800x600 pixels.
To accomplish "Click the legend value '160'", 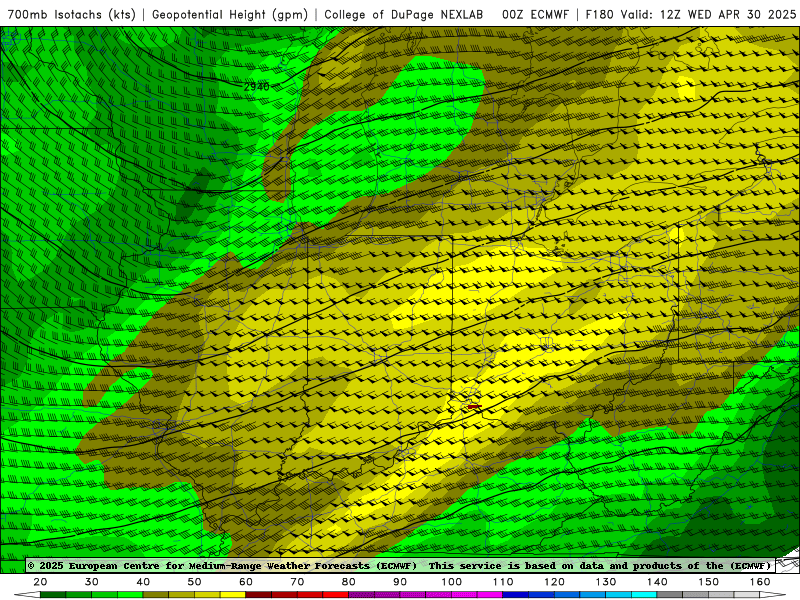I will tap(760, 582).
